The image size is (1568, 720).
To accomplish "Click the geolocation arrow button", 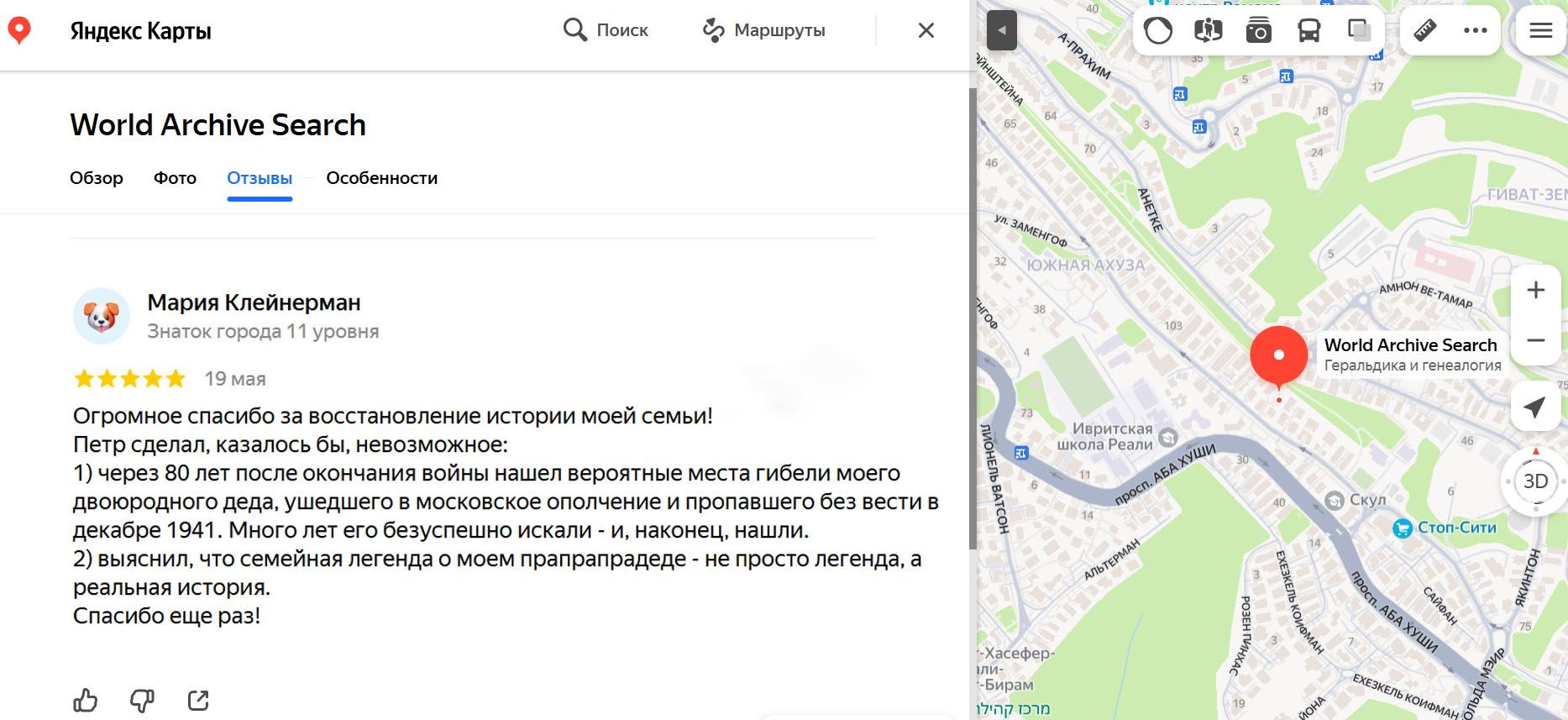I will pos(1534,407).
